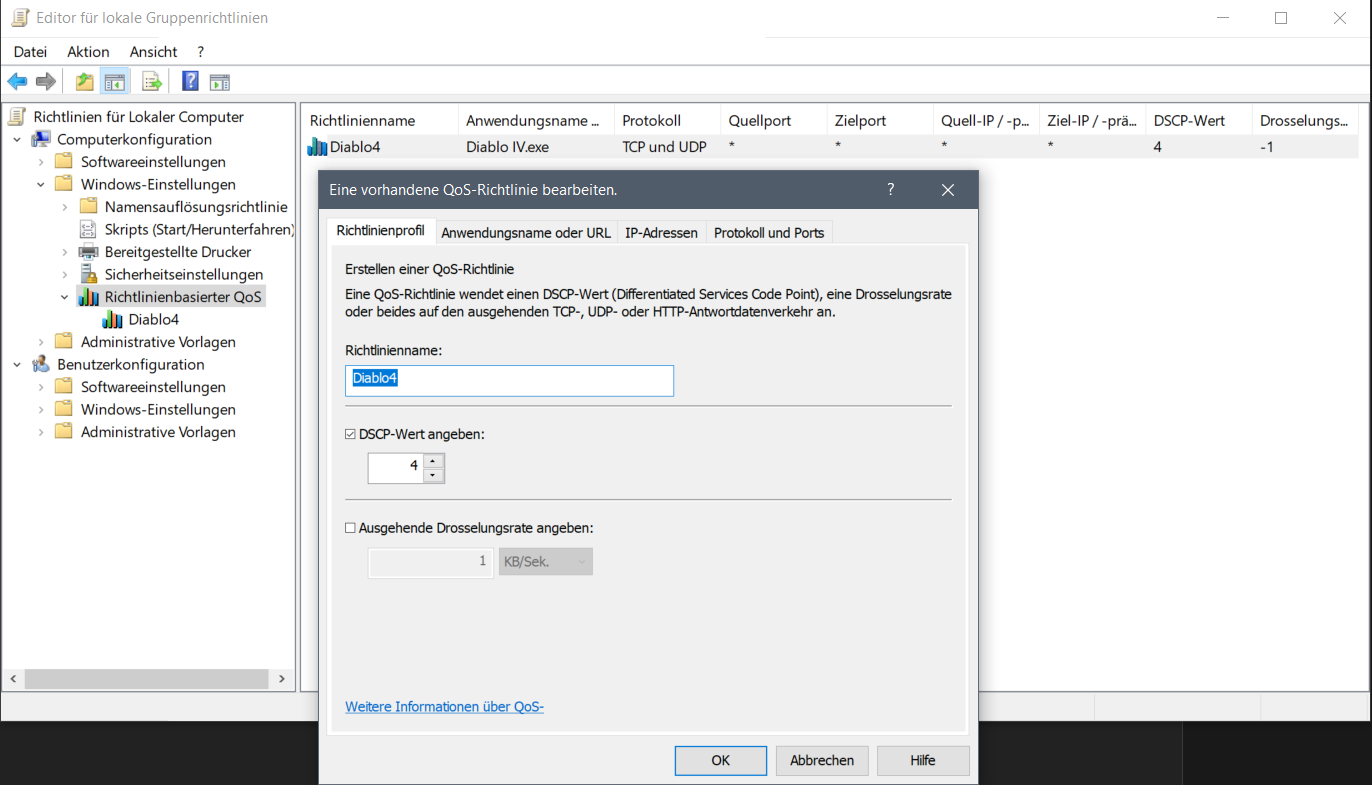Viewport: 1372px width, 785px height.
Task: Click the Richtlinienname text field
Action: pos(509,380)
